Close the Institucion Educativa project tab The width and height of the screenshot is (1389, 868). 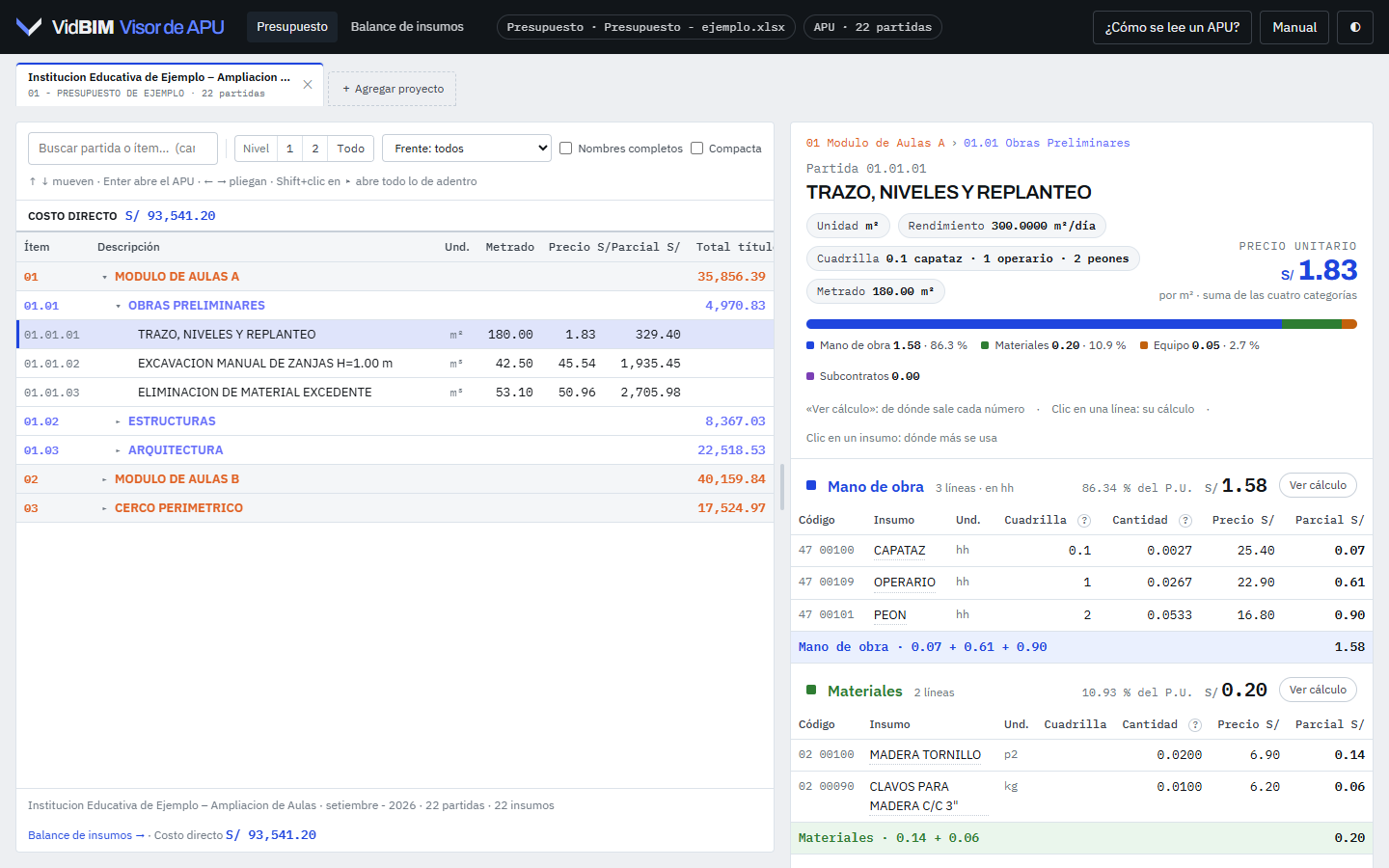[x=308, y=85]
